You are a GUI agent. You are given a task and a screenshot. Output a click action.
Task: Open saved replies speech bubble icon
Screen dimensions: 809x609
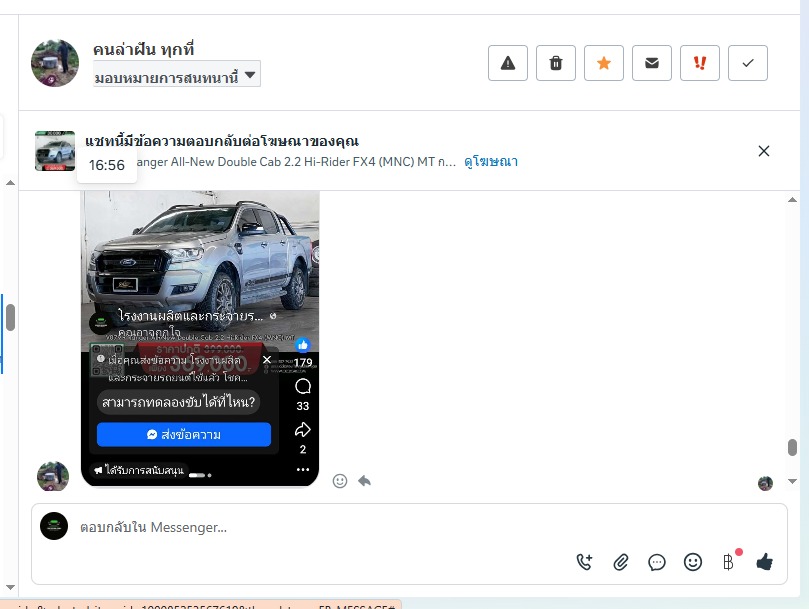tap(656, 562)
